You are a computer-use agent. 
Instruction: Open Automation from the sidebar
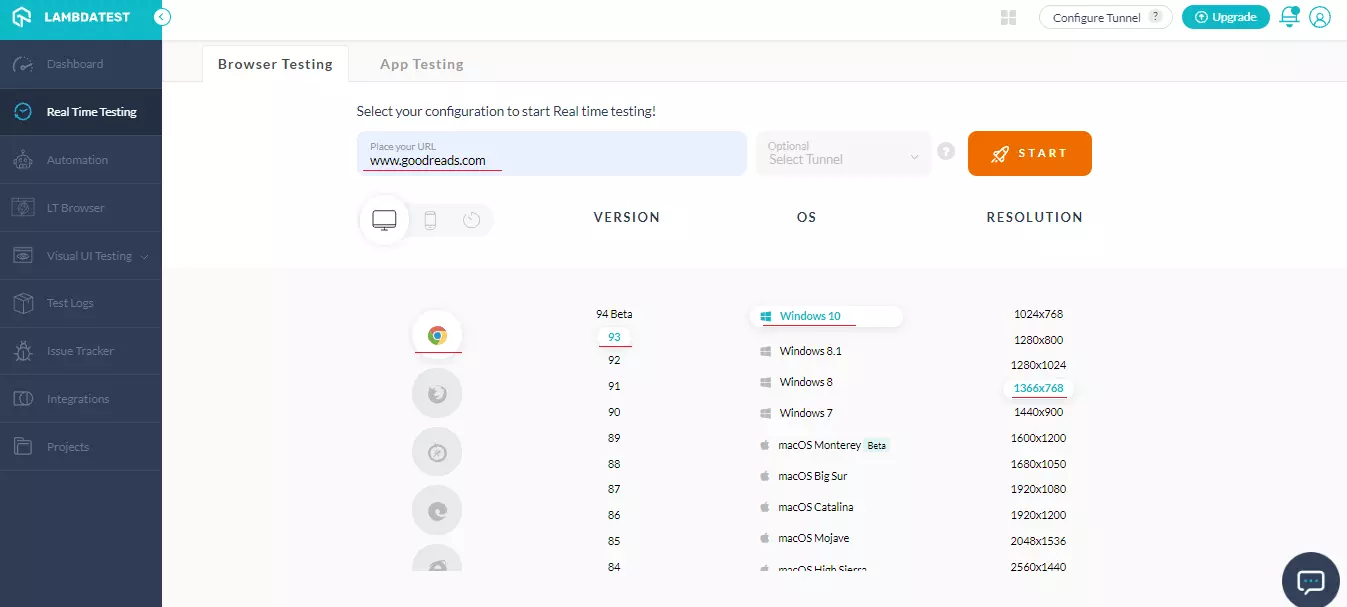(x=77, y=160)
